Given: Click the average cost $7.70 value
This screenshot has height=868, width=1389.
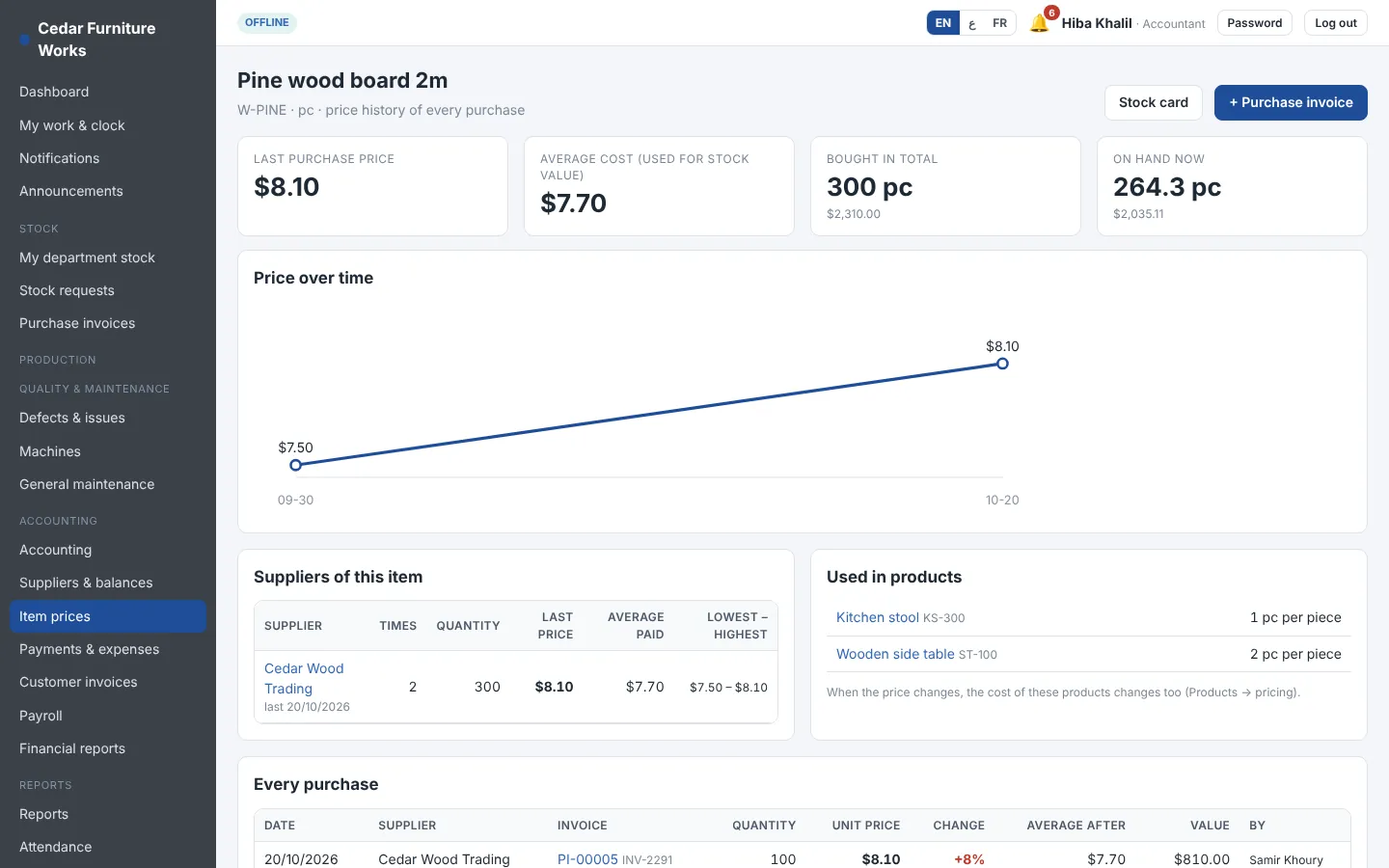Looking at the screenshot, I should [573, 203].
